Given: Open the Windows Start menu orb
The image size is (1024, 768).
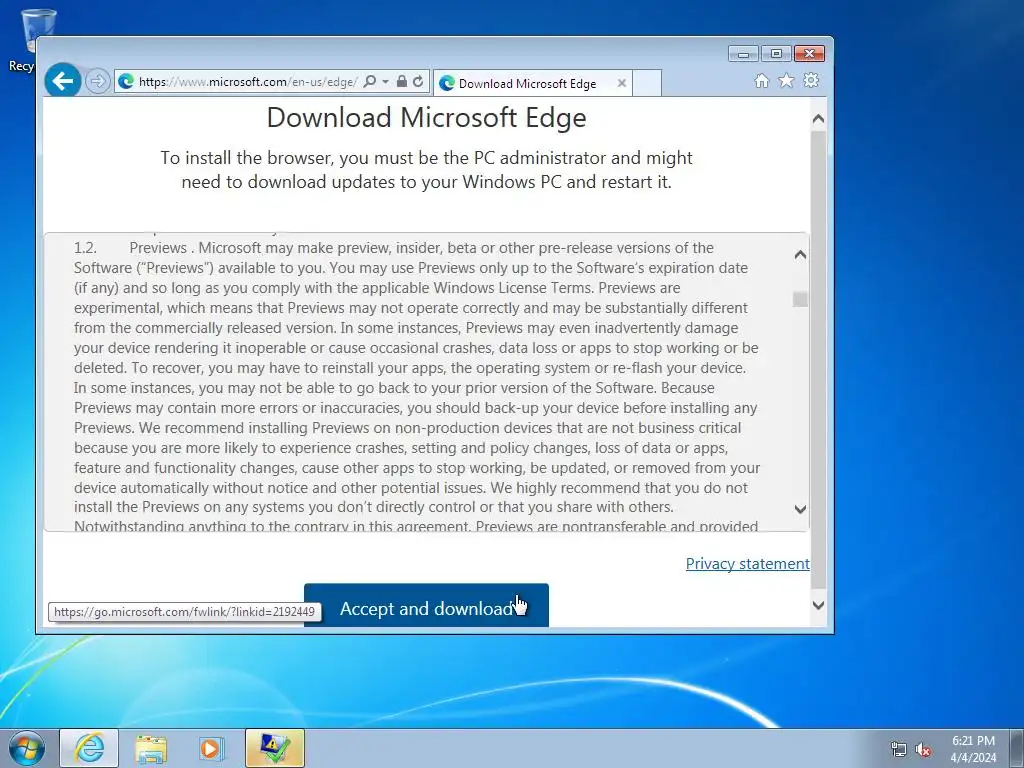Looking at the screenshot, I should pos(27,748).
